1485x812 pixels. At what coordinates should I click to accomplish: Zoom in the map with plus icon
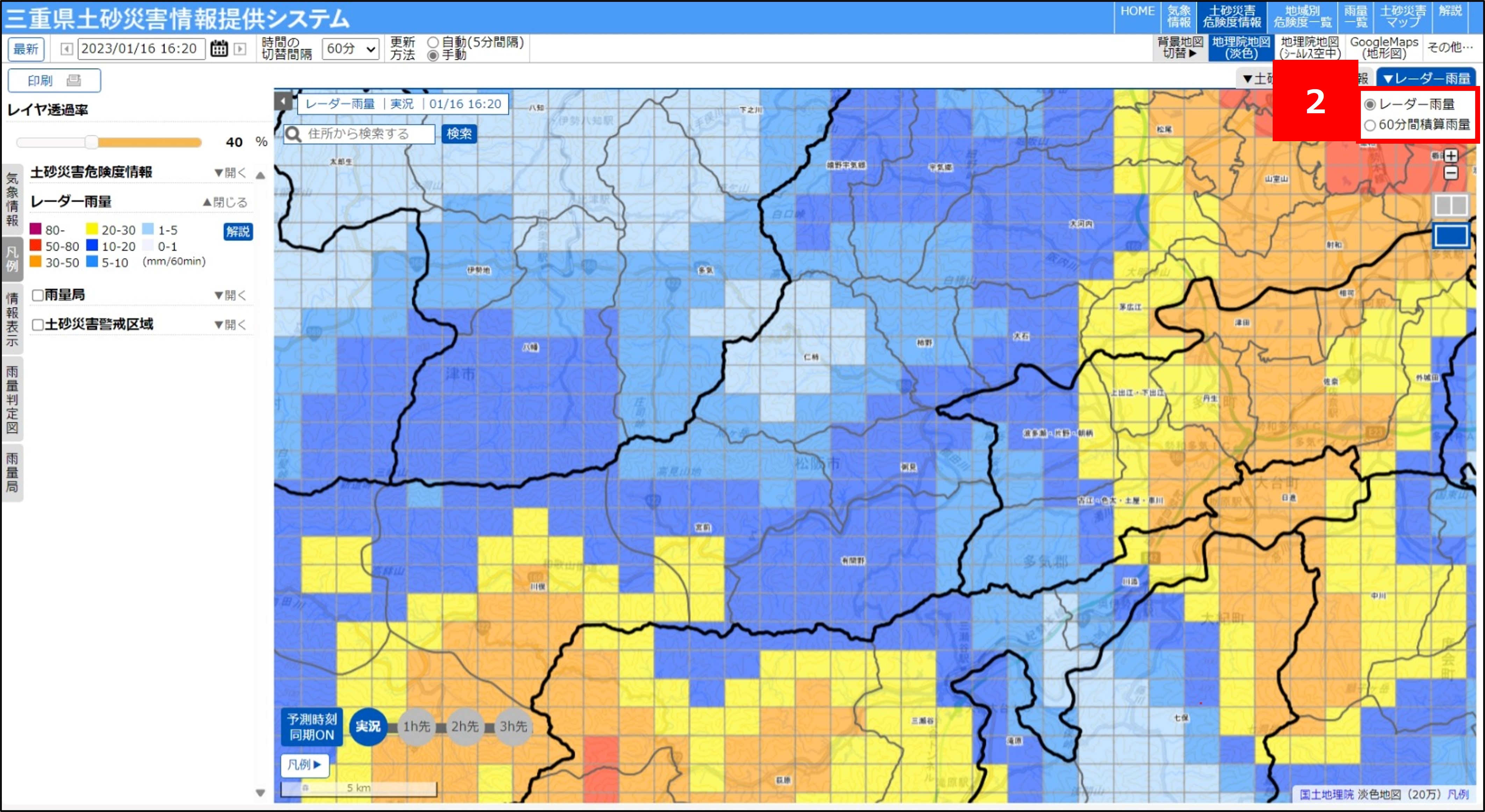[1451, 156]
